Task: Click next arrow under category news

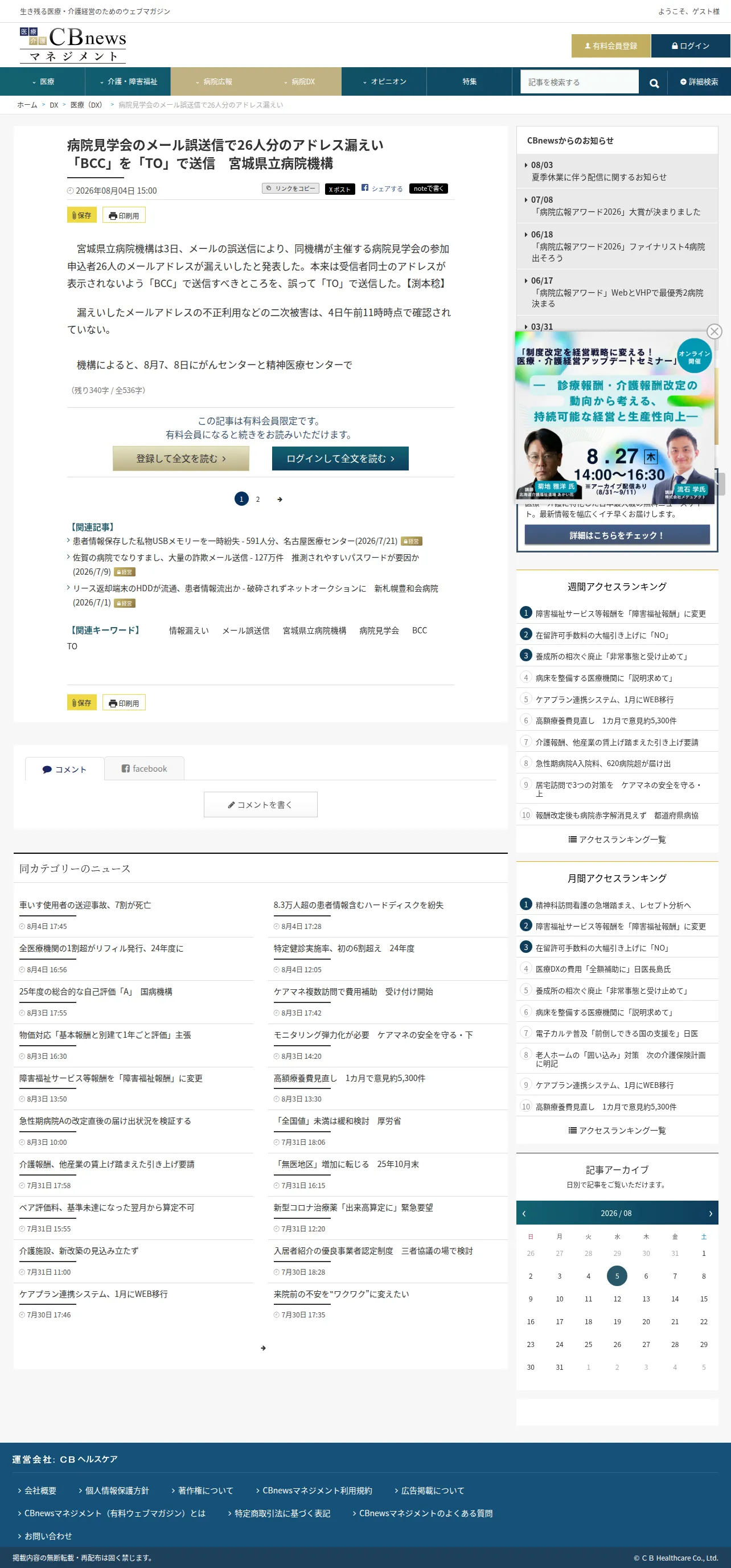Action: click(x=263, y=1348)
